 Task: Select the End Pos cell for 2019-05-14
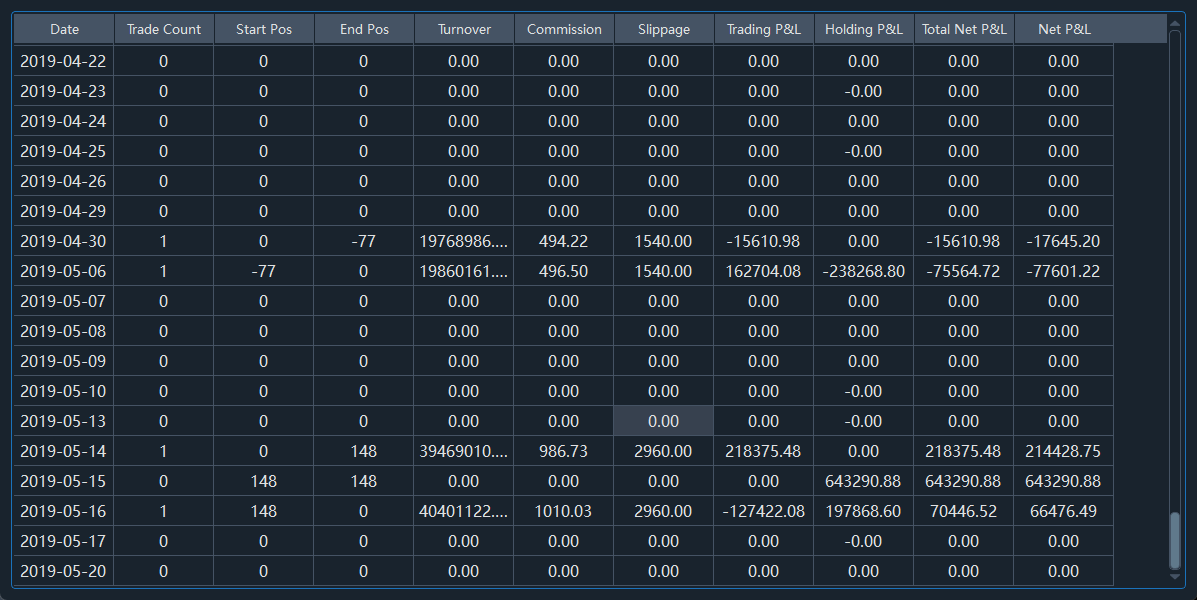click(x=364, y=451)
